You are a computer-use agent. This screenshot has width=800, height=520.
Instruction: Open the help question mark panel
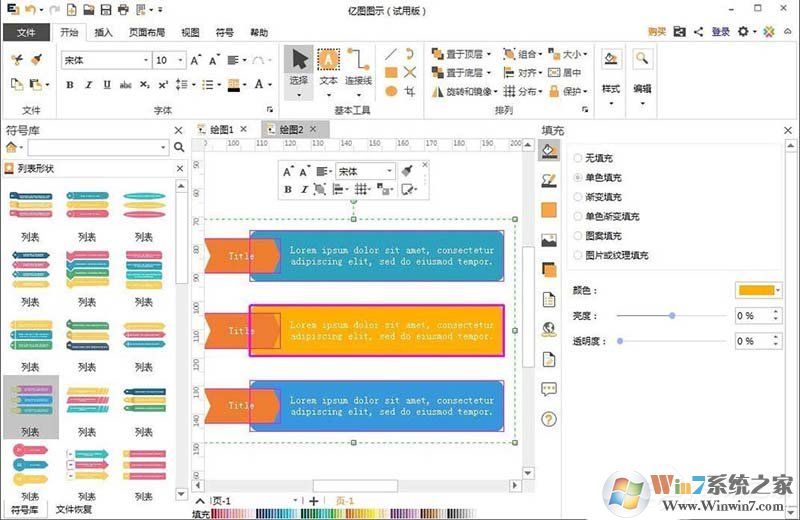tap(549, 419)
